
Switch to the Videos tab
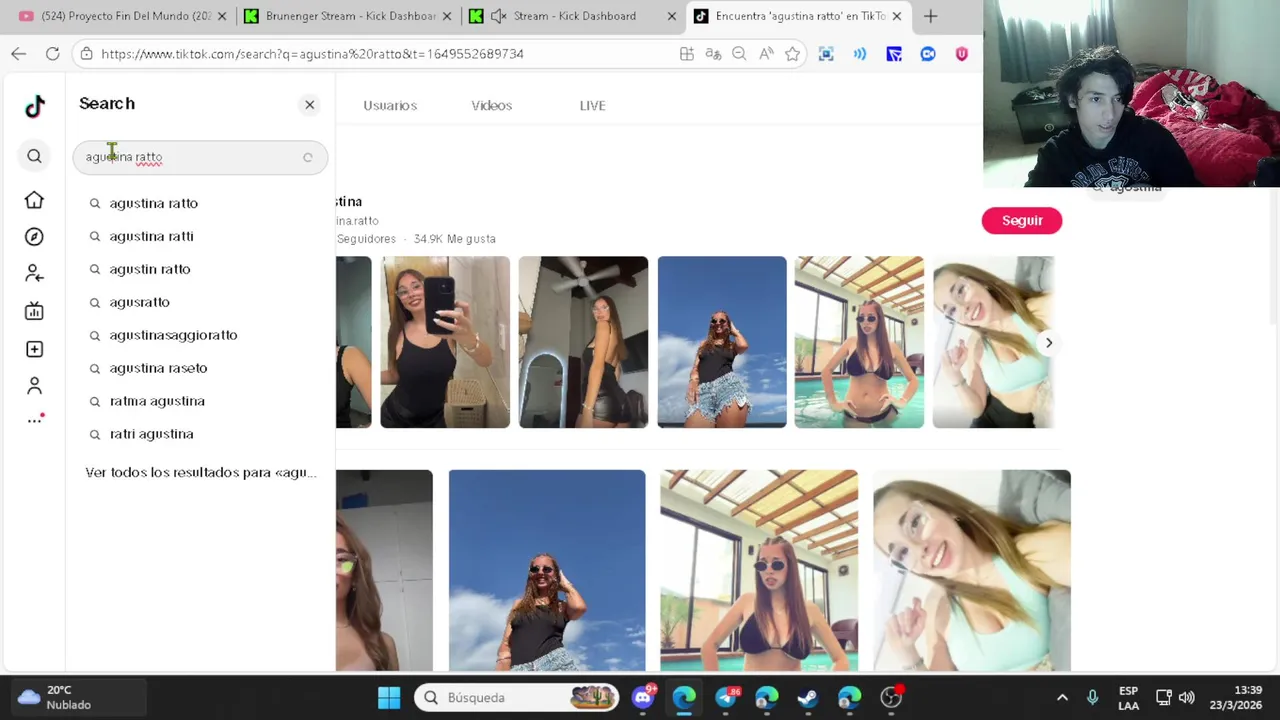491,105
